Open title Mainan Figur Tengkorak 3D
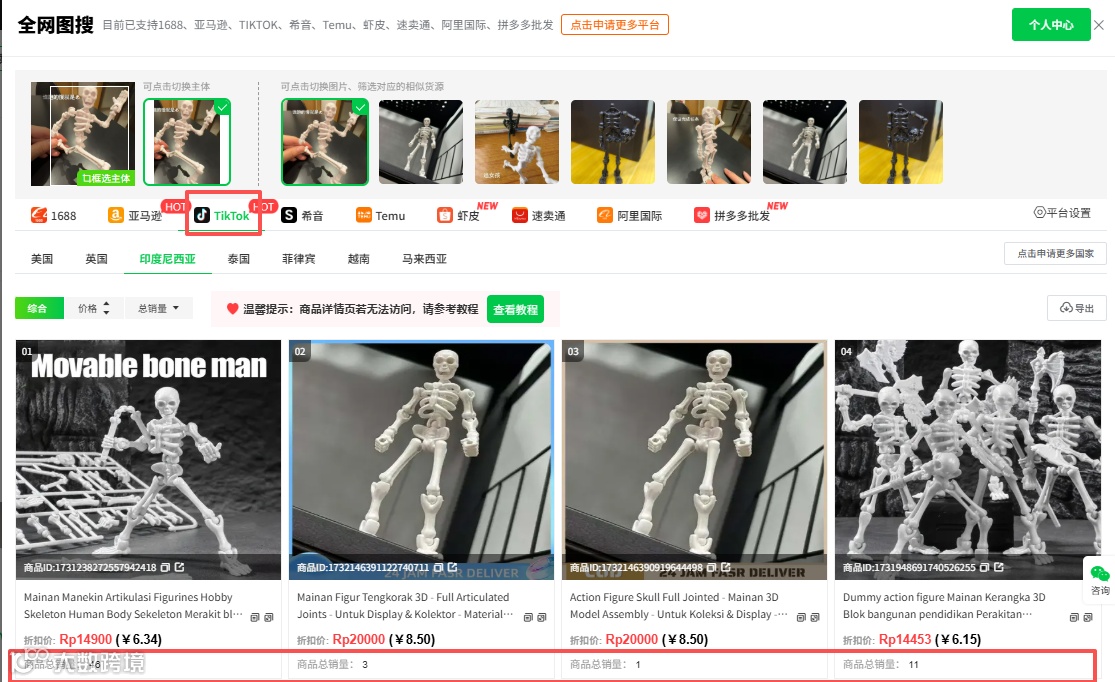Image resolution: width=1115 pixels, height=682 pixels. pyautogui.click(x=405, y=606)
